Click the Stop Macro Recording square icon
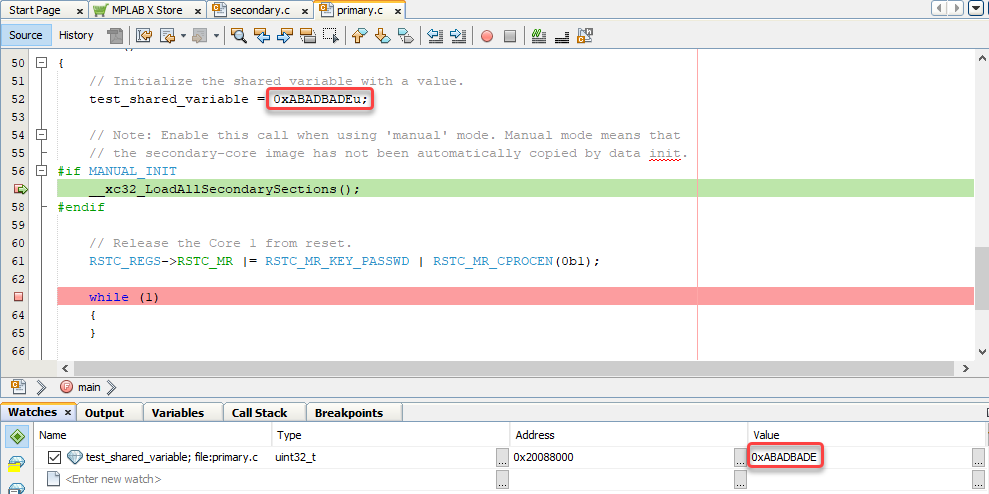The height and width of the screenshot is (494, 989). (x=509, y=36)
